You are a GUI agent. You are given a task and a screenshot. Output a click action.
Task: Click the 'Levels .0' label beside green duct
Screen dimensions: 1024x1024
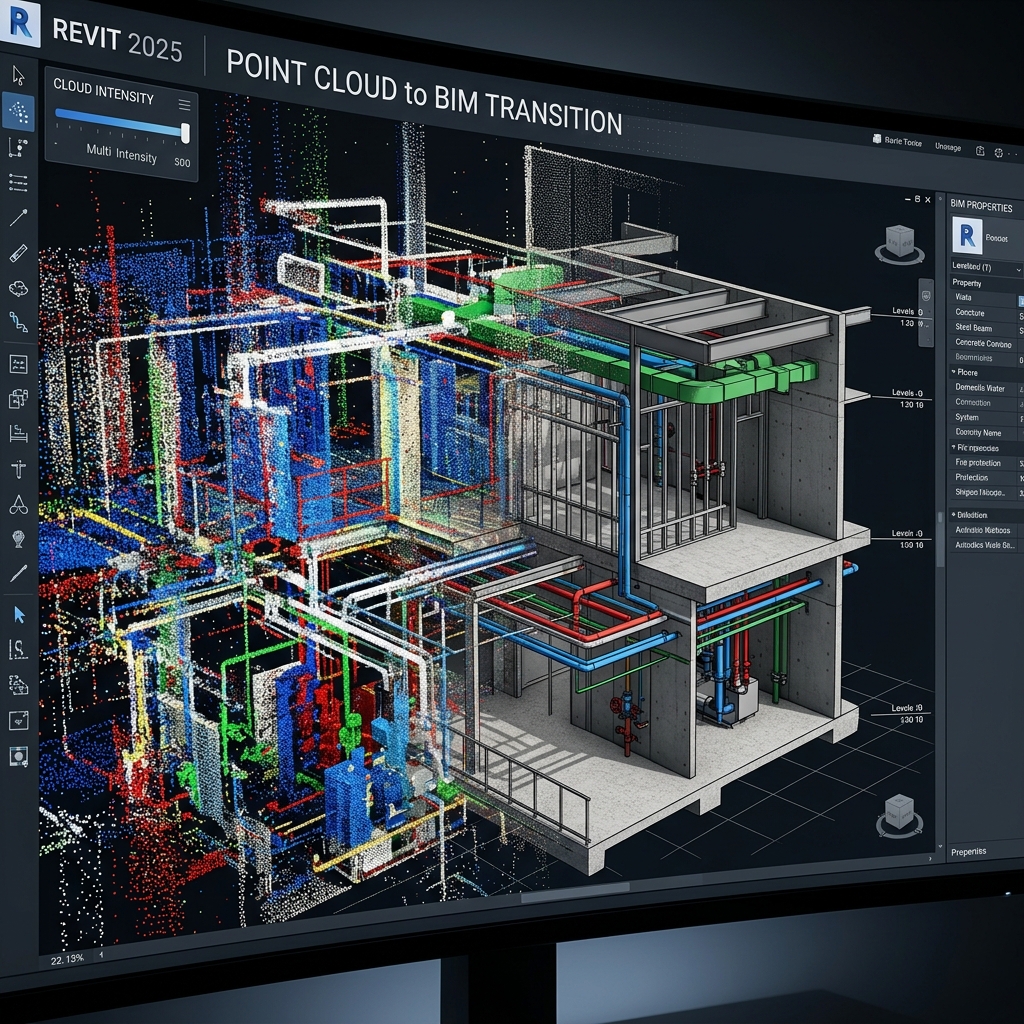coord(908,393)
